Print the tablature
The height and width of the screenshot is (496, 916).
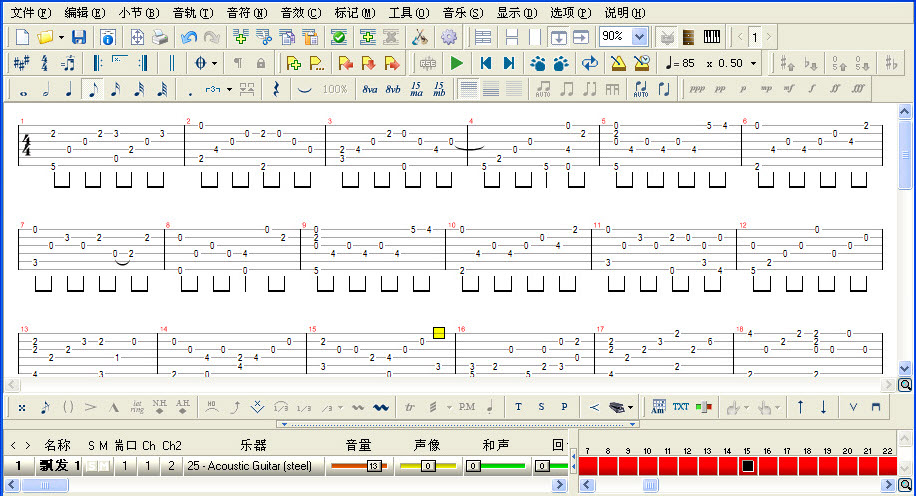[160, 37]
